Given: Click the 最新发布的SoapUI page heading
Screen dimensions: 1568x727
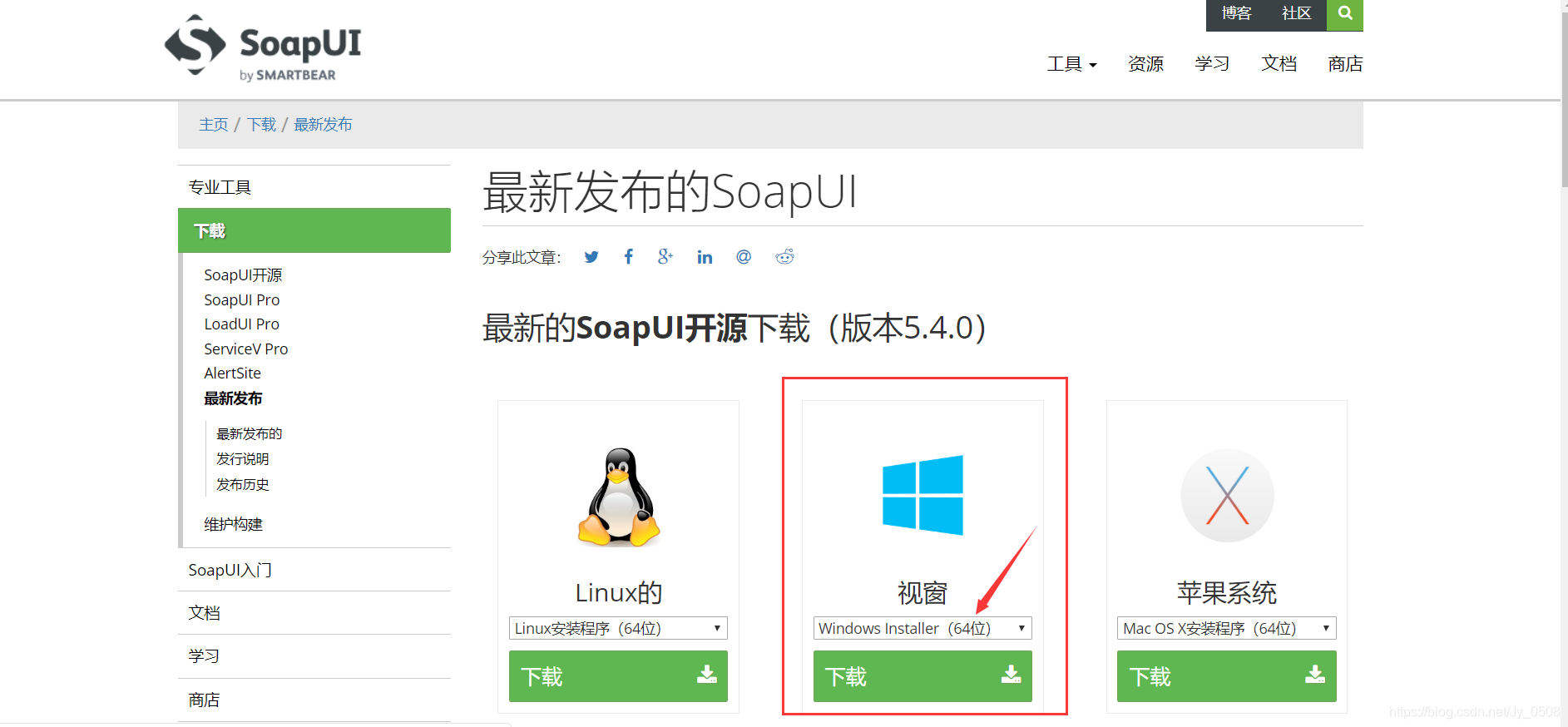Looking at the screenshot, I should coord(670,192).
